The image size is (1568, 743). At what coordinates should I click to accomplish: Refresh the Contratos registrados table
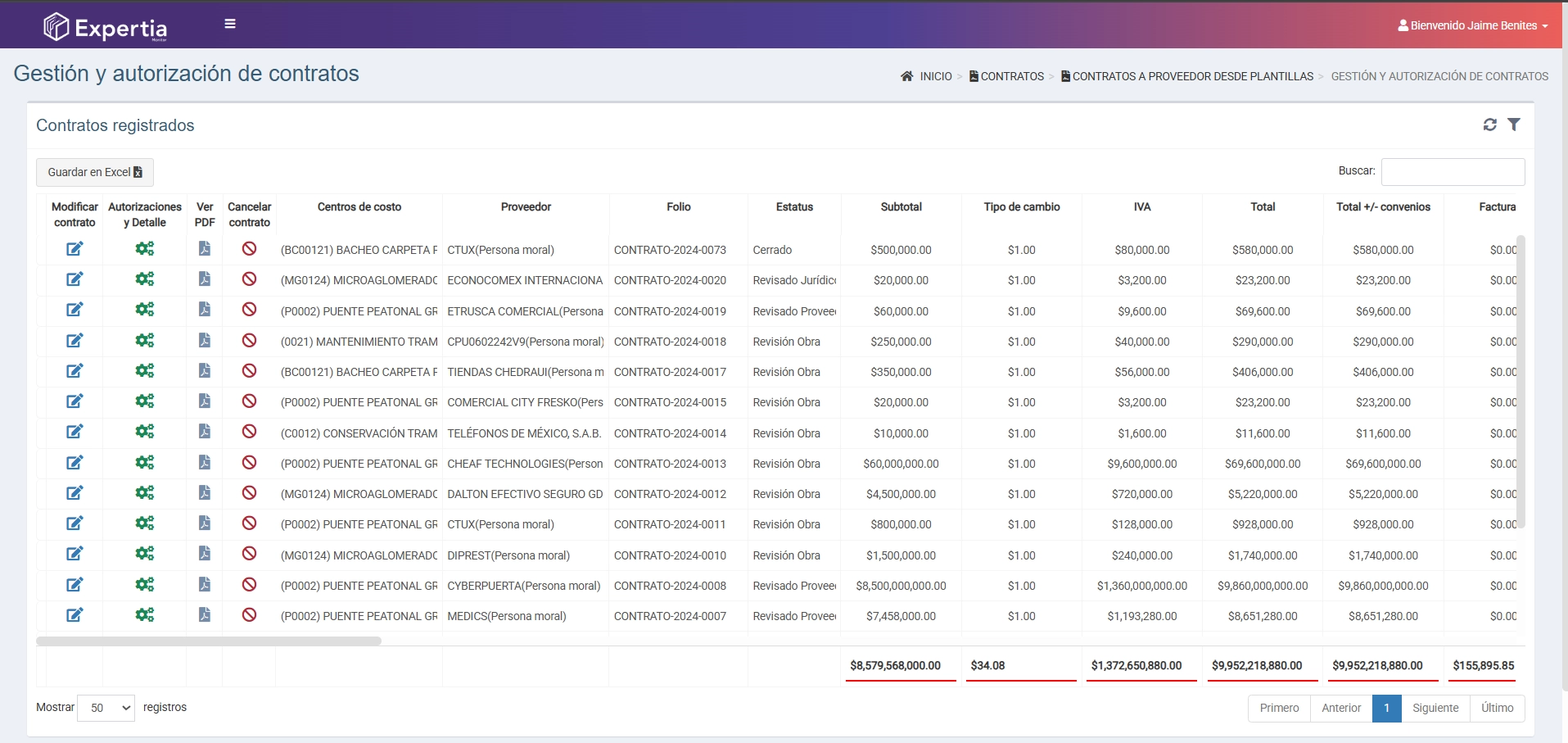1489,125
